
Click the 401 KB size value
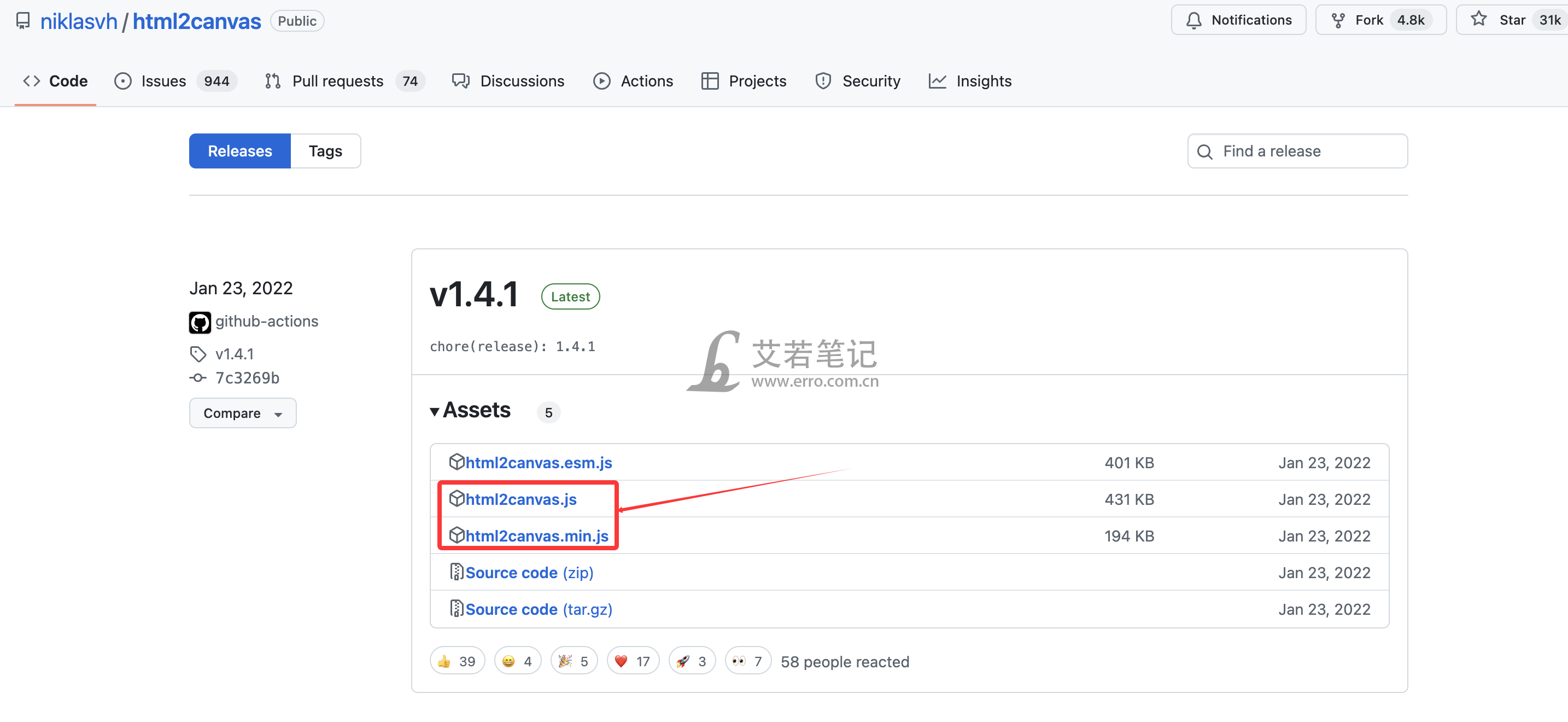click(x=1129, y=463)
